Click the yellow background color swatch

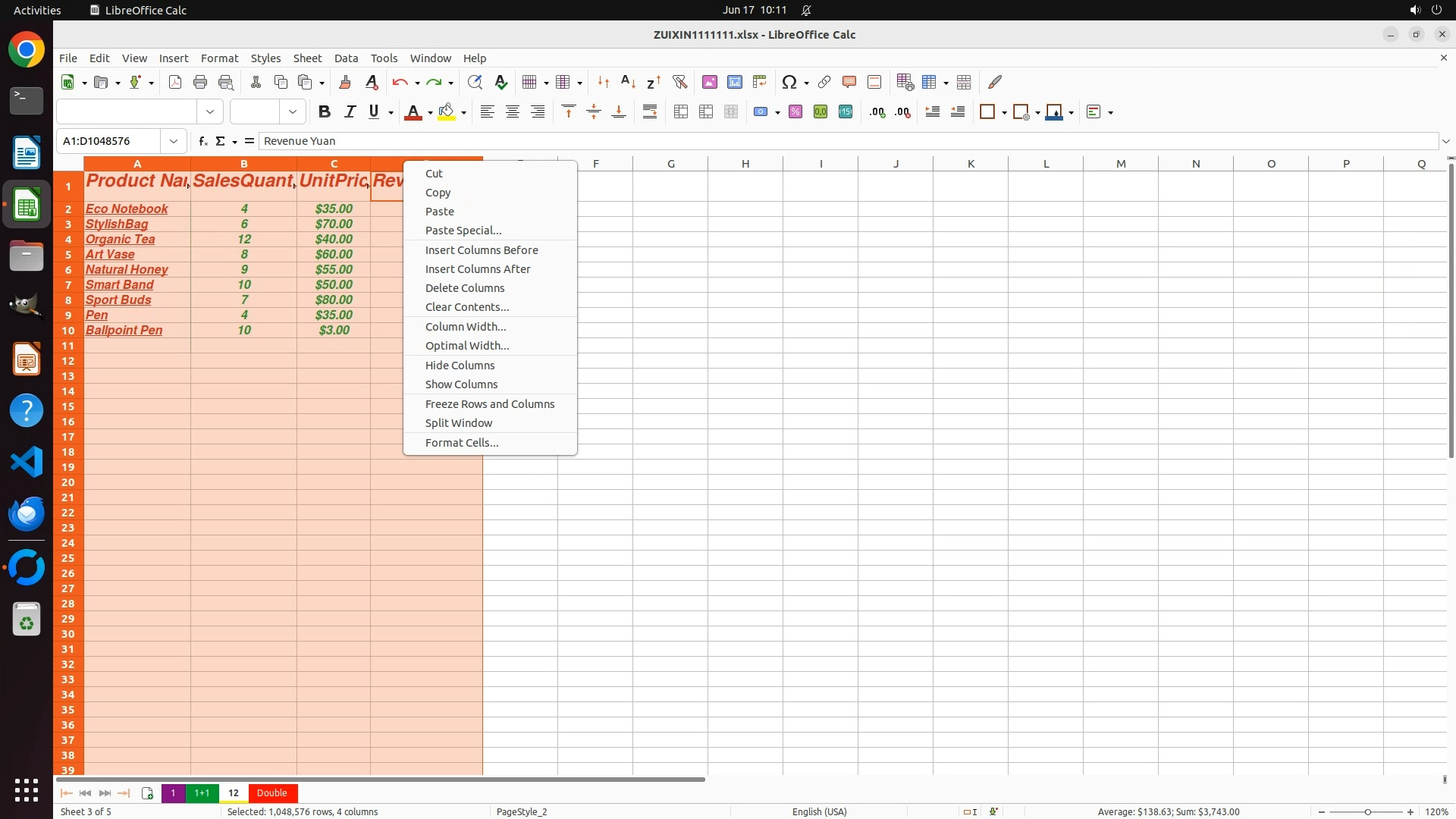coord(447,112)
